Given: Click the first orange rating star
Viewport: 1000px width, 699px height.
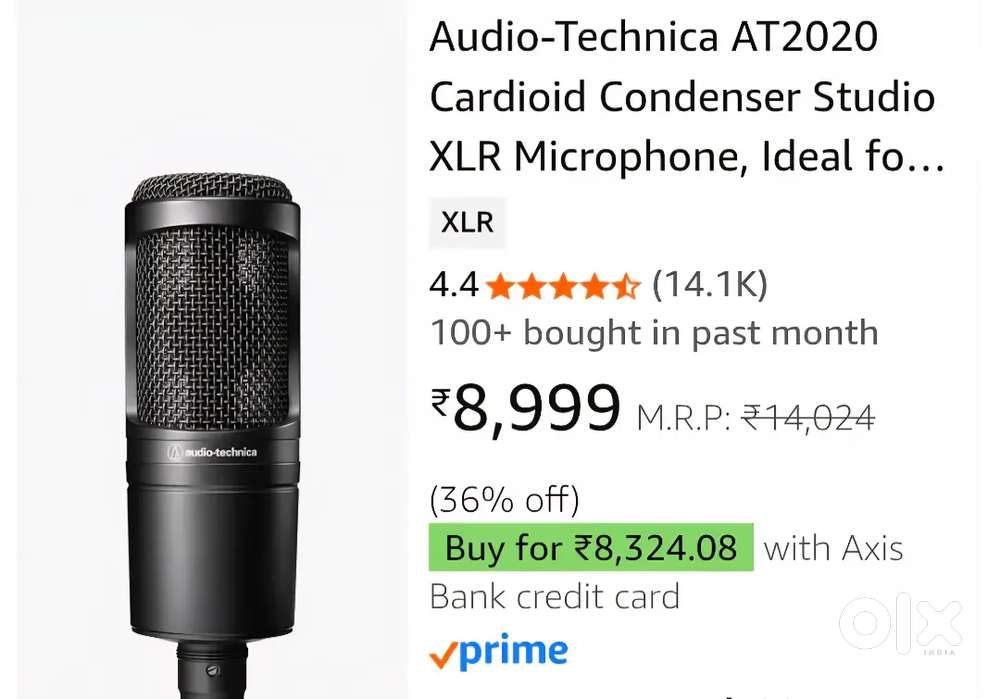Looking at the screenshot, I should pos(500,285).
